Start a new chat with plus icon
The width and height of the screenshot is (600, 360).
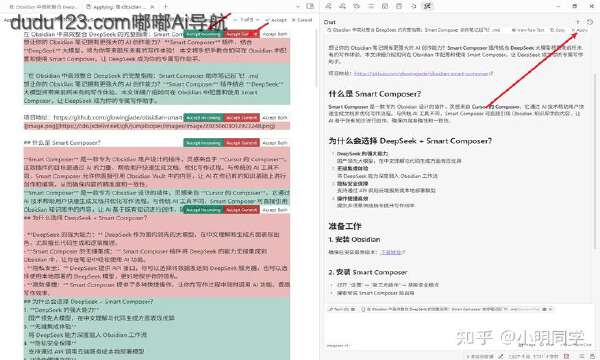[577, 22]
